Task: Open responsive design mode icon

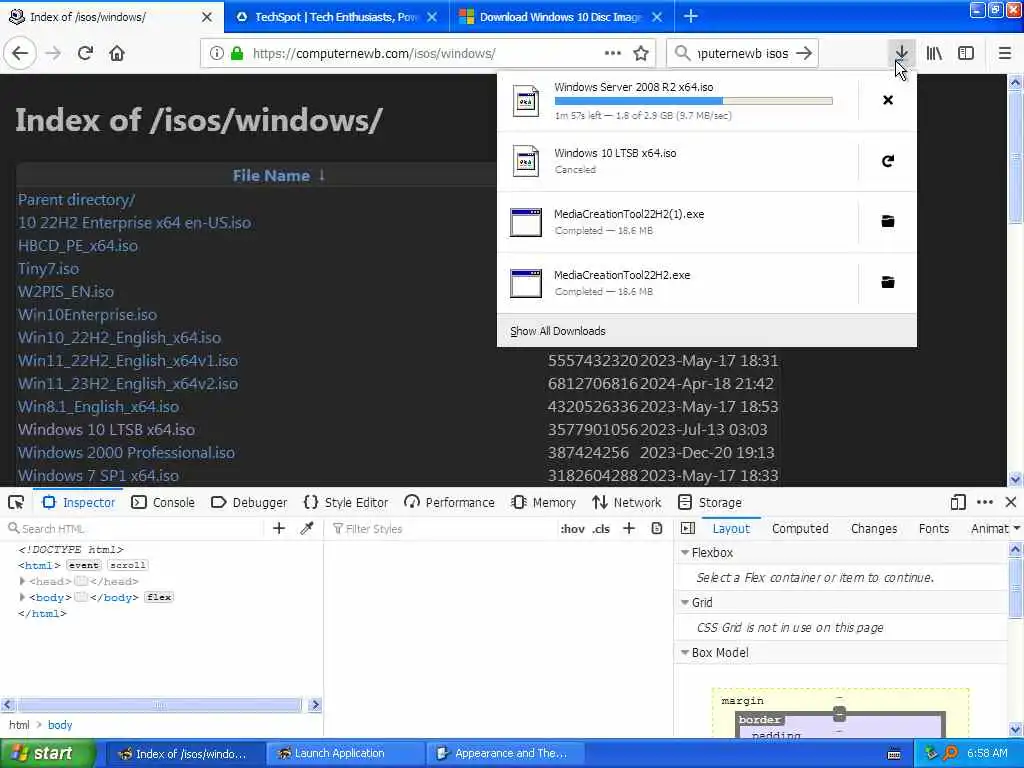Action: (x=958, y=502)
